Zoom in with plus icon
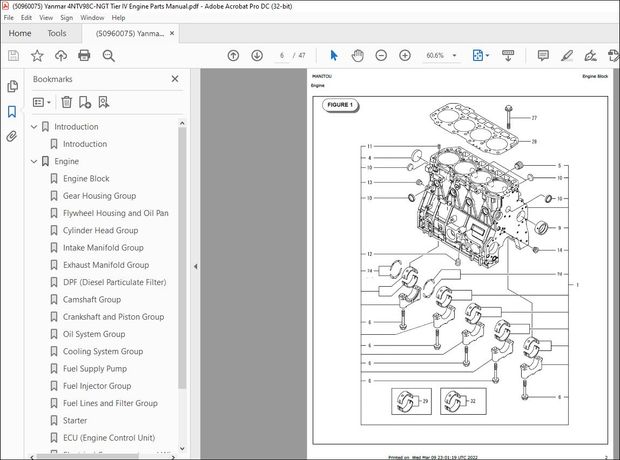Screen dimensions: 620x460 pos(405,55)
